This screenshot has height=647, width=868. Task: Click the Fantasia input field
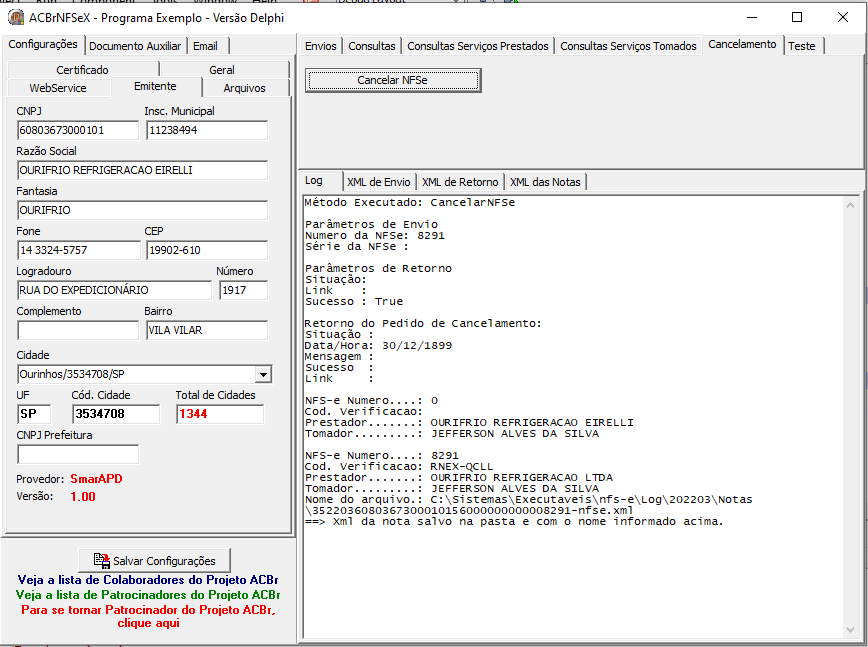(x=142, y=210)
